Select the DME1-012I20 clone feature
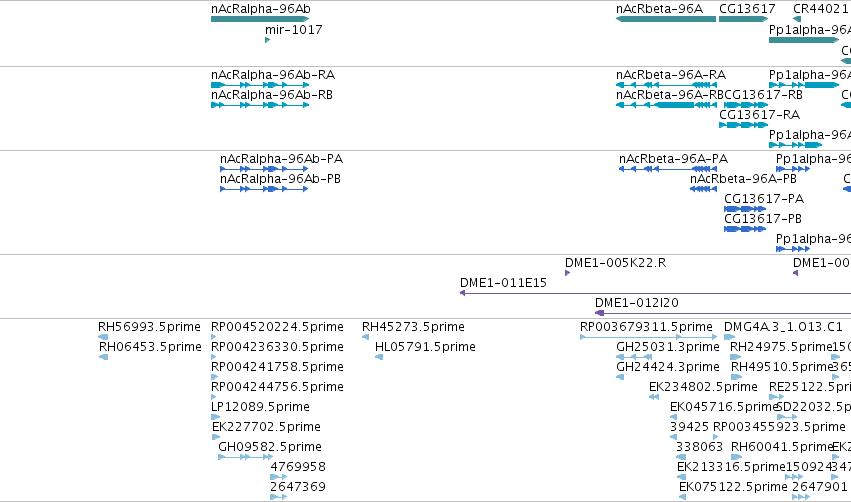851x502 pixels. point(723,313)
